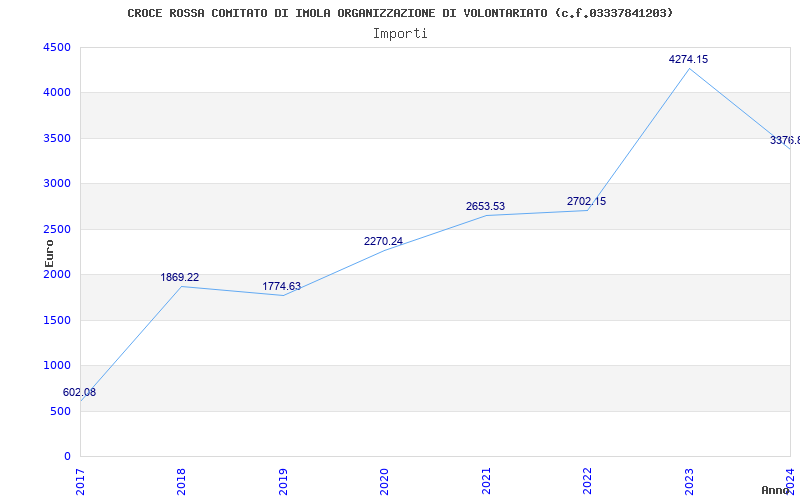Click the 0 y-axis tick label
Screen dimensions: 800x500
(x=67, y=456)
